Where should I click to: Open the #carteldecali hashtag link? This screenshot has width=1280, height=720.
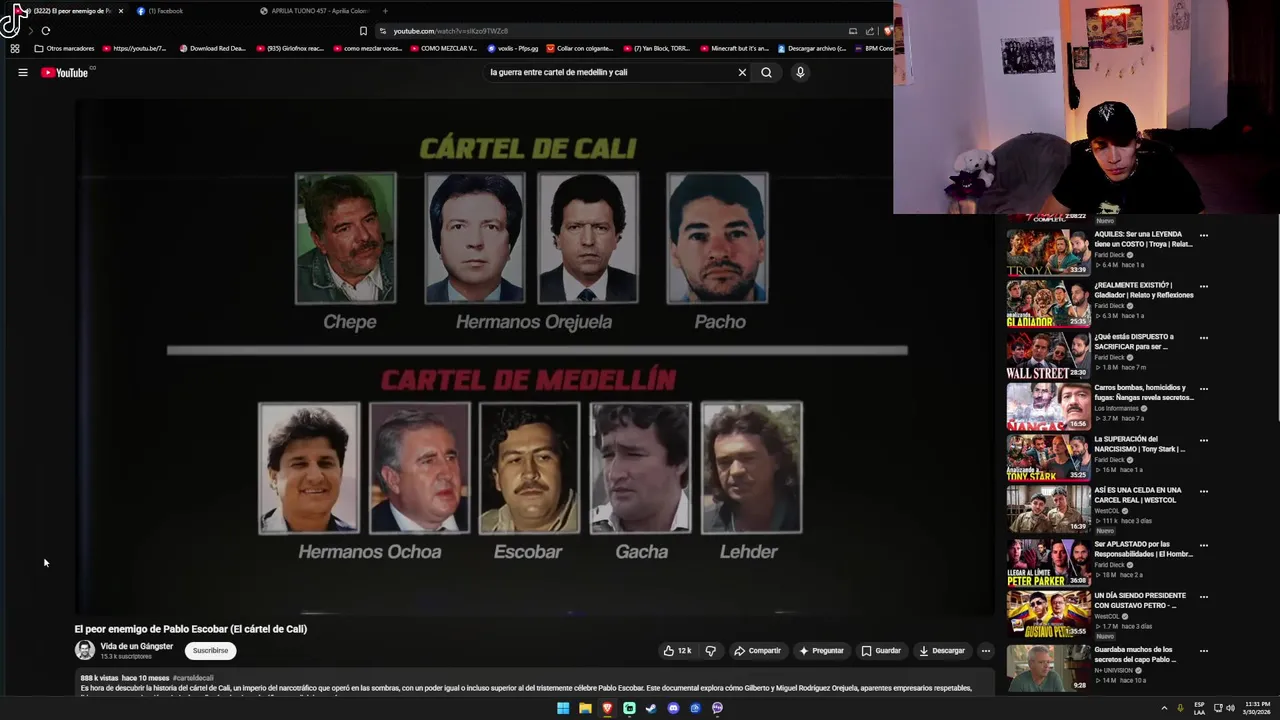click(x=193, y=678)
